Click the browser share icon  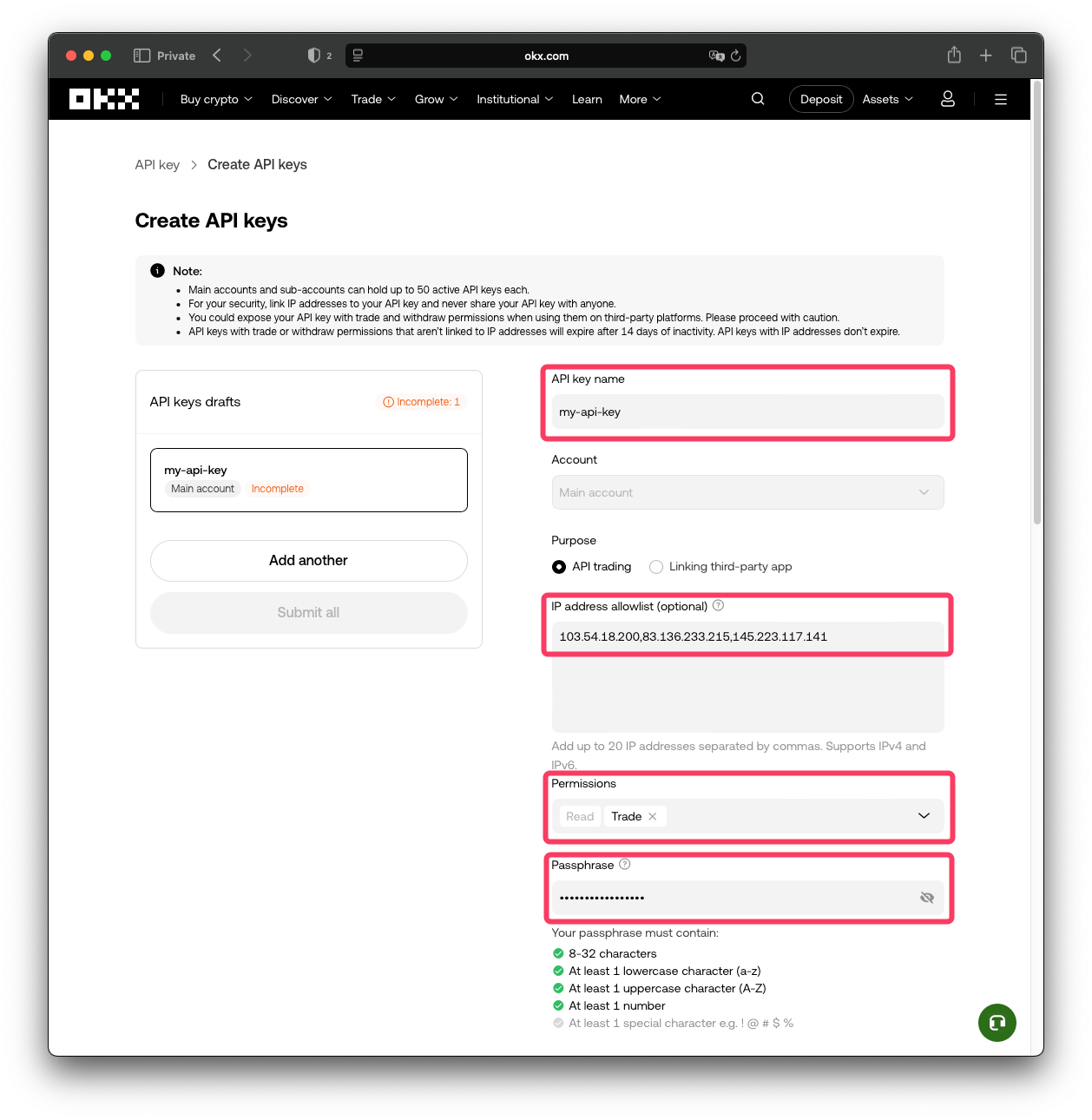click(x=953, y=55)
